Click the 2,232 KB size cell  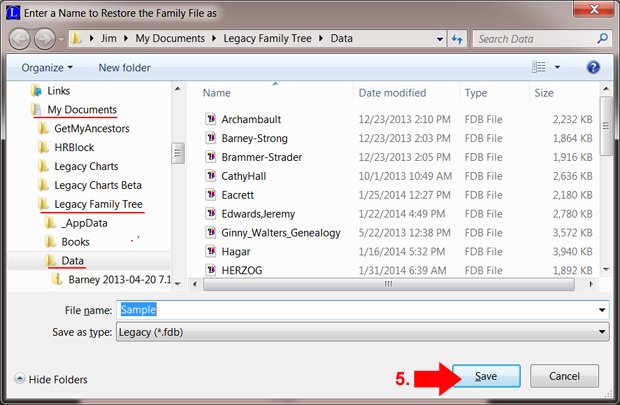tap(572, 119)
